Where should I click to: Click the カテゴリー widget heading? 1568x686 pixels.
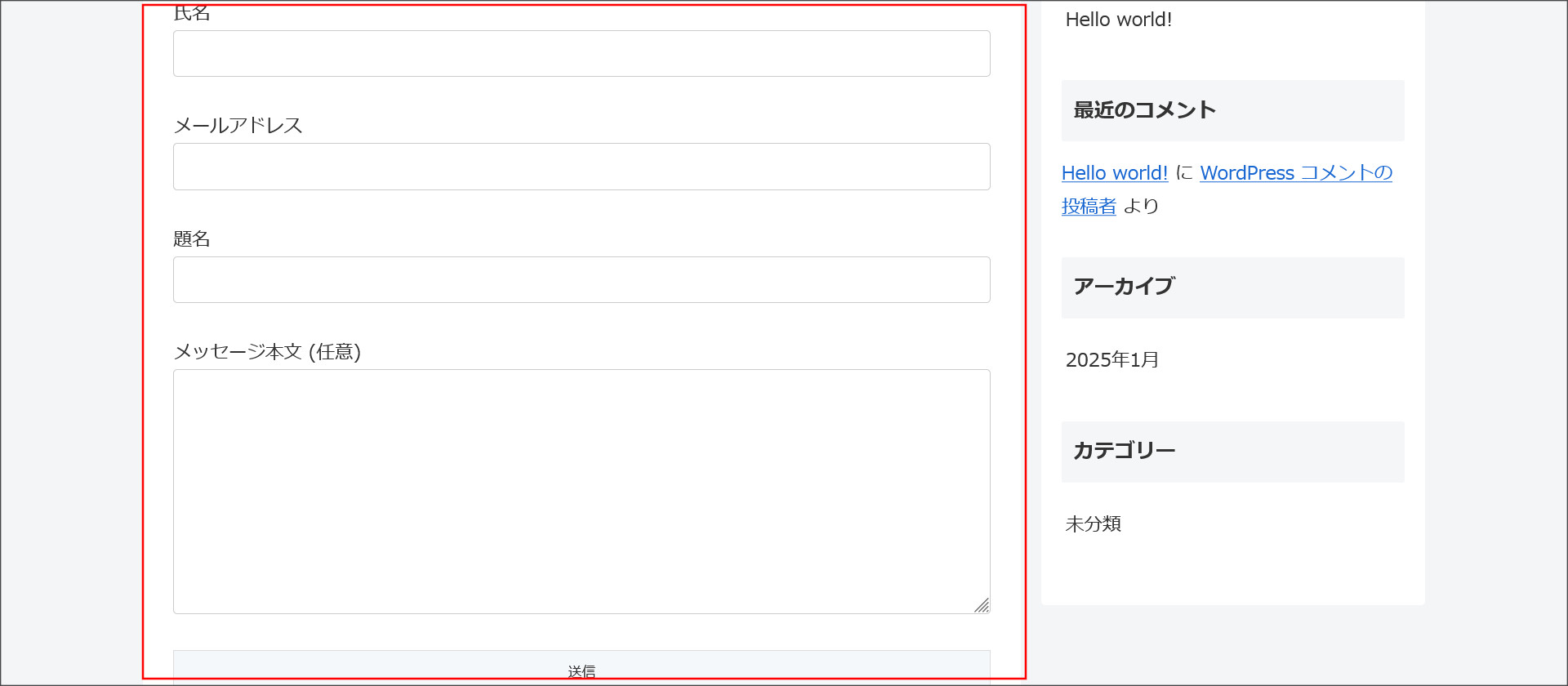click(1124, 451)
